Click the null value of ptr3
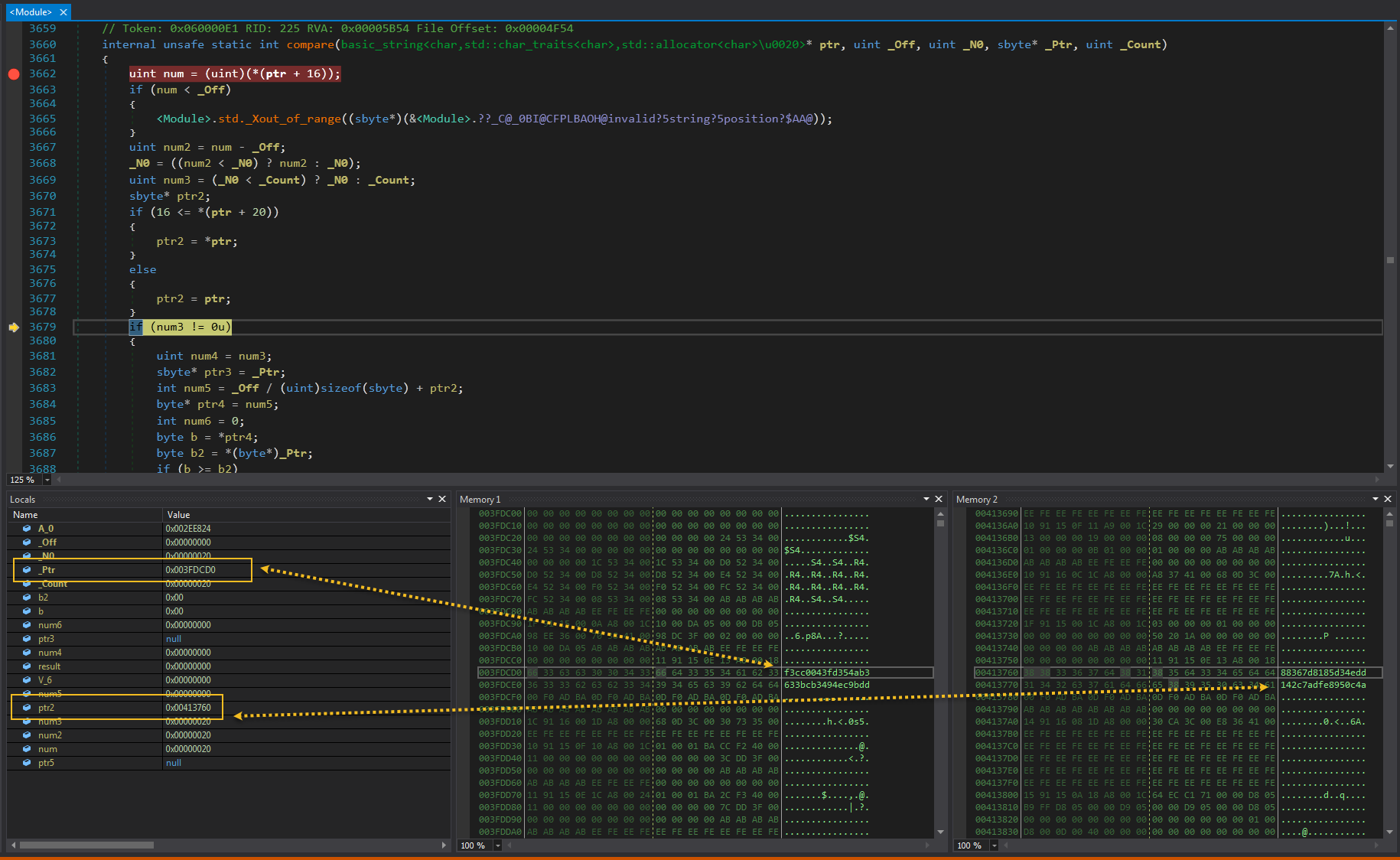 (174, 639)
